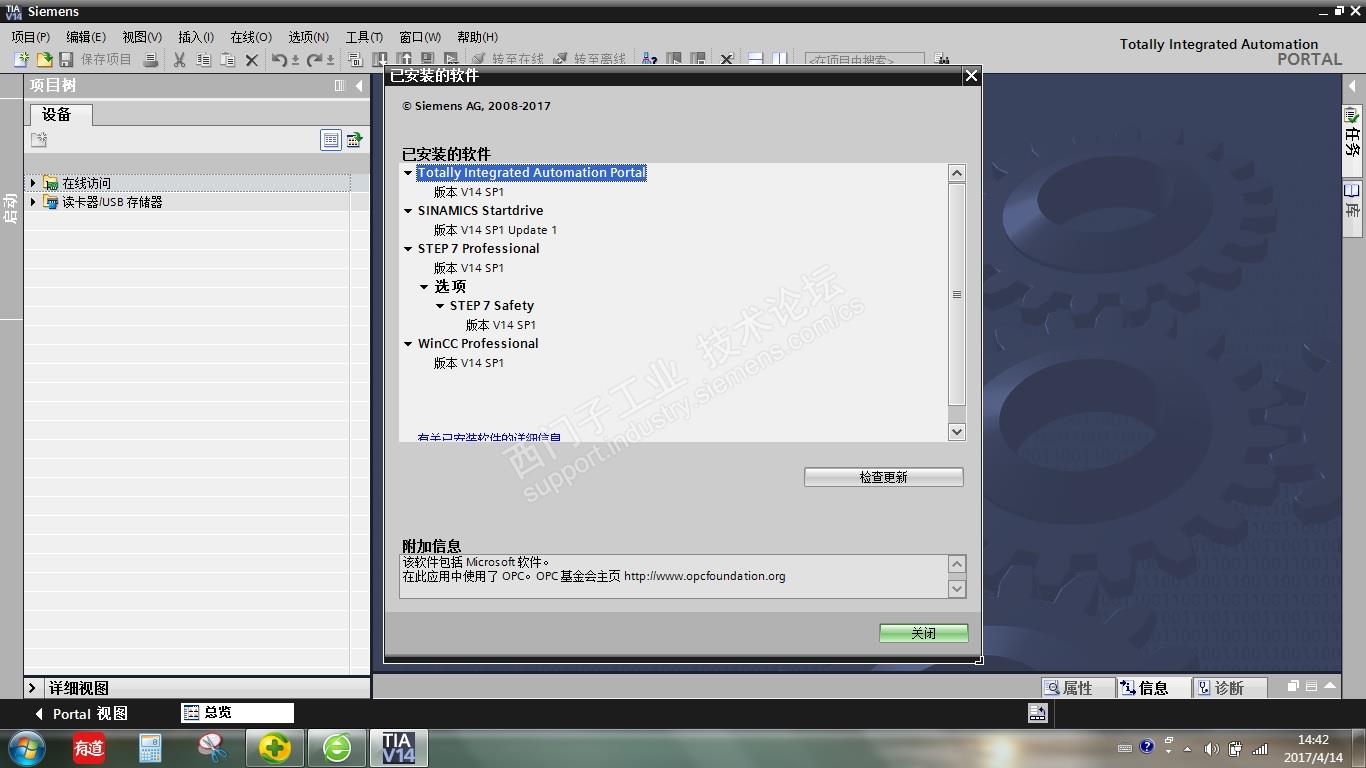Click the Cut scissors icon
This screenshot has width=1366, height=768.
click(x=180, y=60)
